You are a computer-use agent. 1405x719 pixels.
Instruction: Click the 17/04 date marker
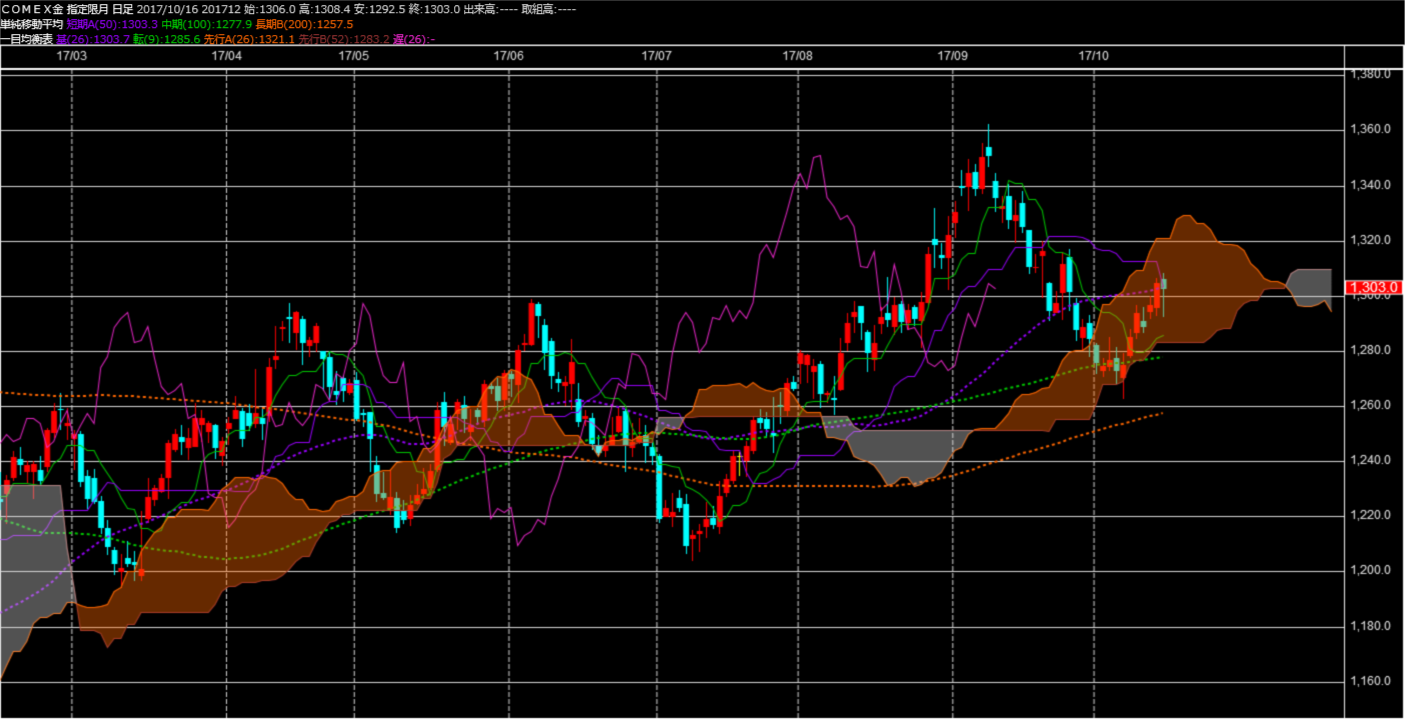click(227, 56)
